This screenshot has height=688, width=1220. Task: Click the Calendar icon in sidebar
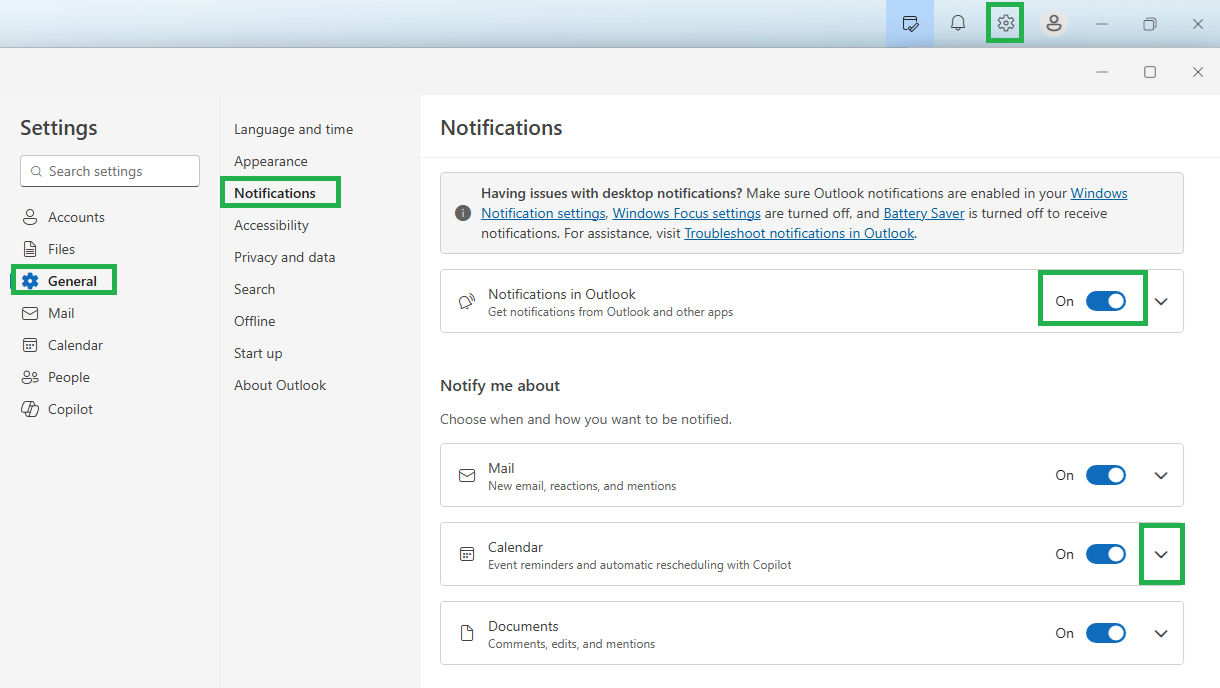point(30,345)
